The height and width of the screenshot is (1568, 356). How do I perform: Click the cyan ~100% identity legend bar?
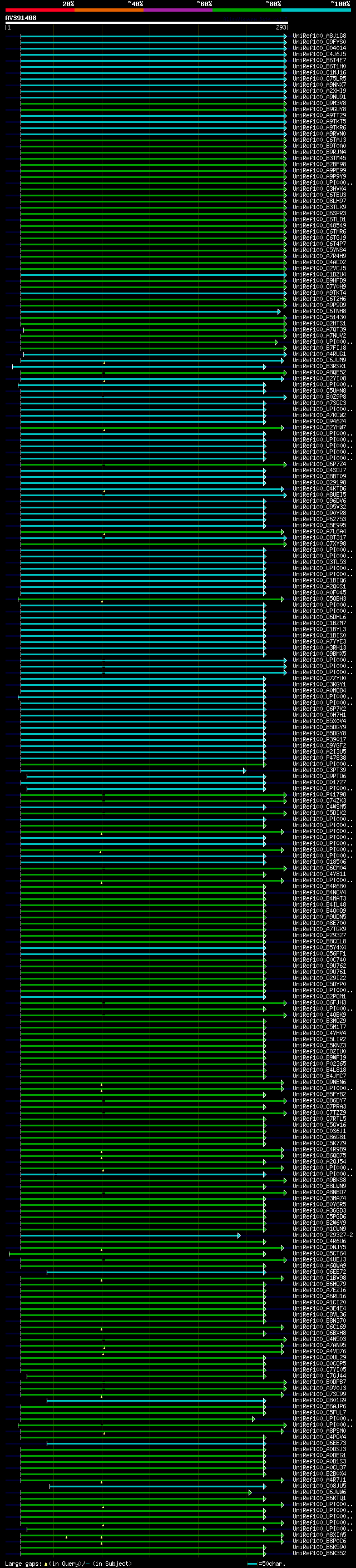coord(317,10)
